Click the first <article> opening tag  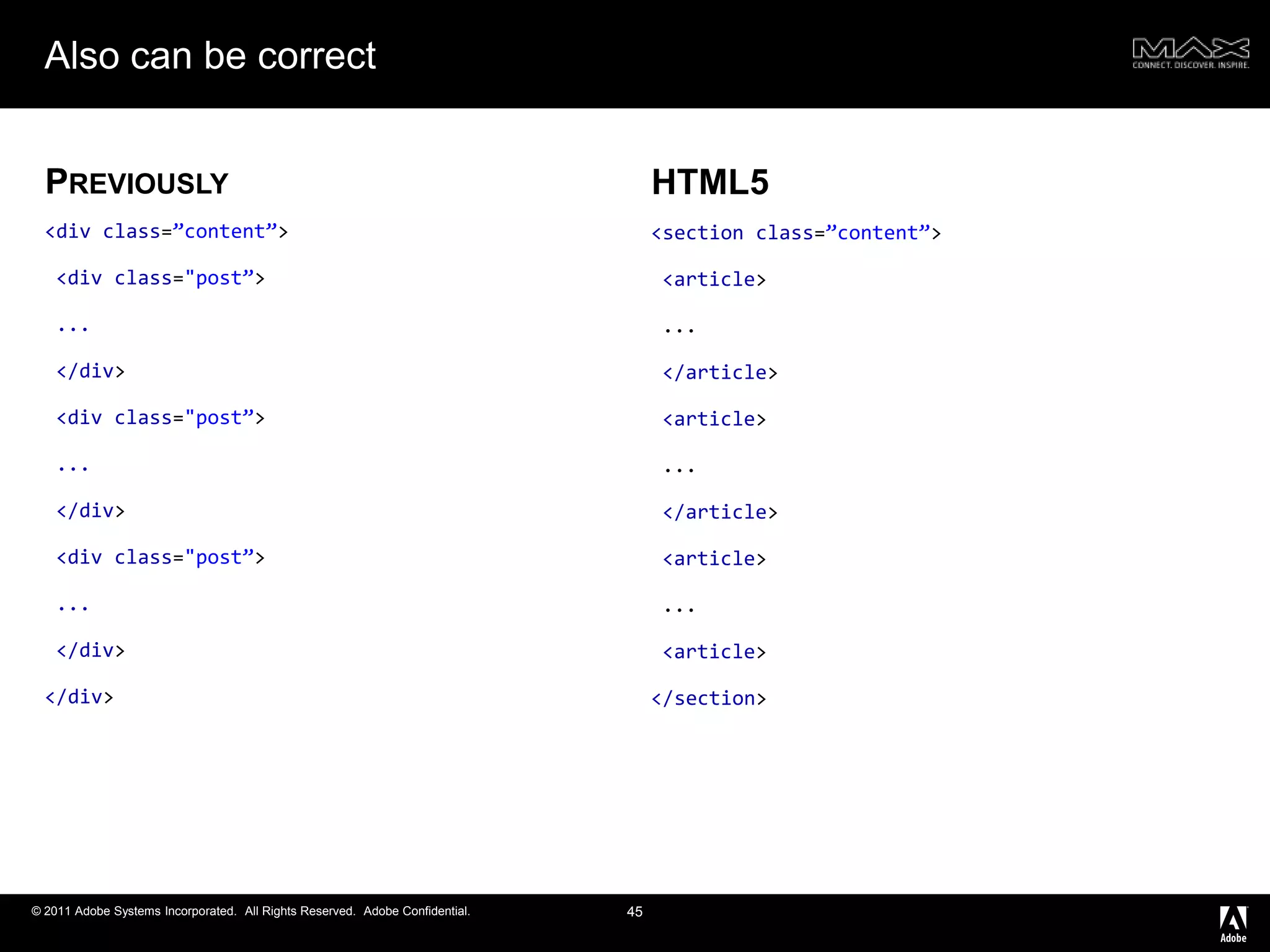(714, 280)
